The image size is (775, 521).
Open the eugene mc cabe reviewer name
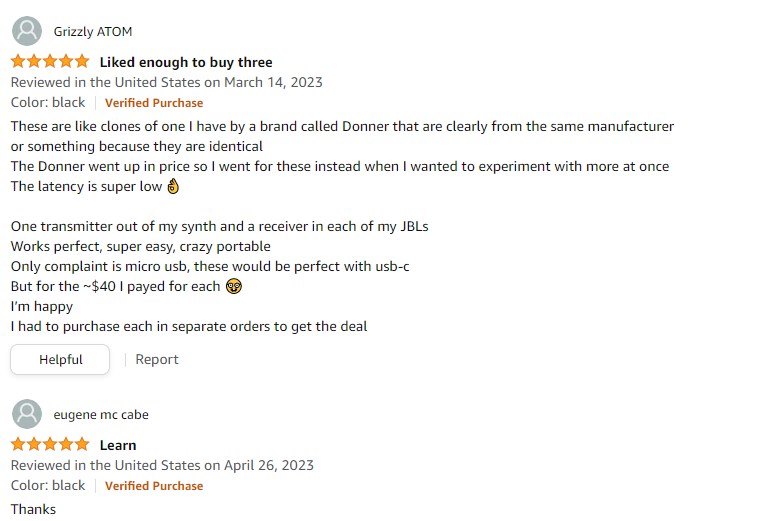click(101, 415)
